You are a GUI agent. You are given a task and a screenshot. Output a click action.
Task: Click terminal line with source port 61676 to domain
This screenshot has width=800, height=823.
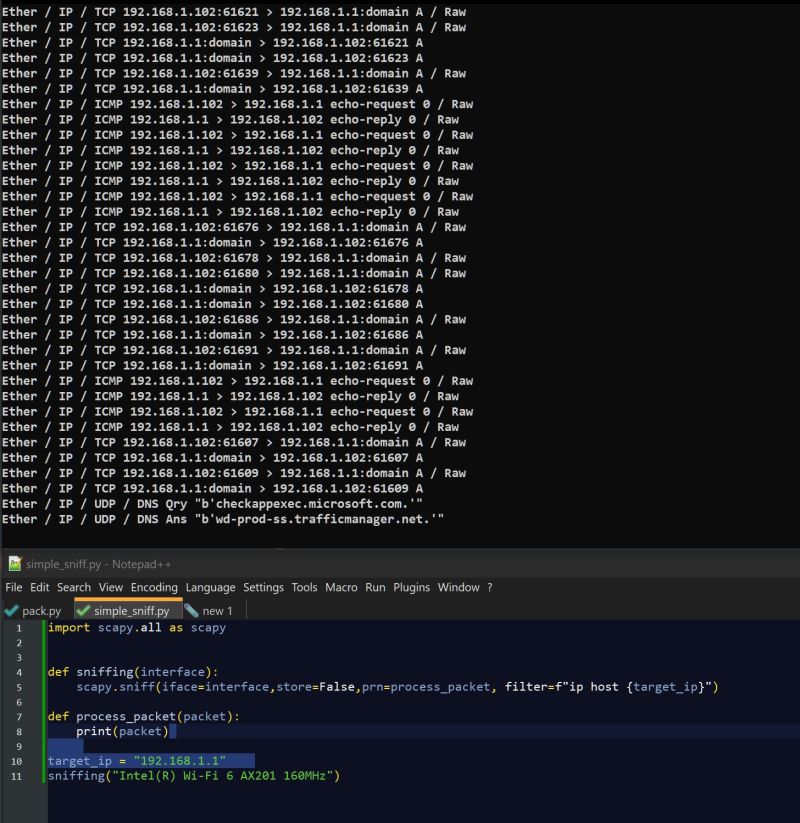tap(234, 227)
